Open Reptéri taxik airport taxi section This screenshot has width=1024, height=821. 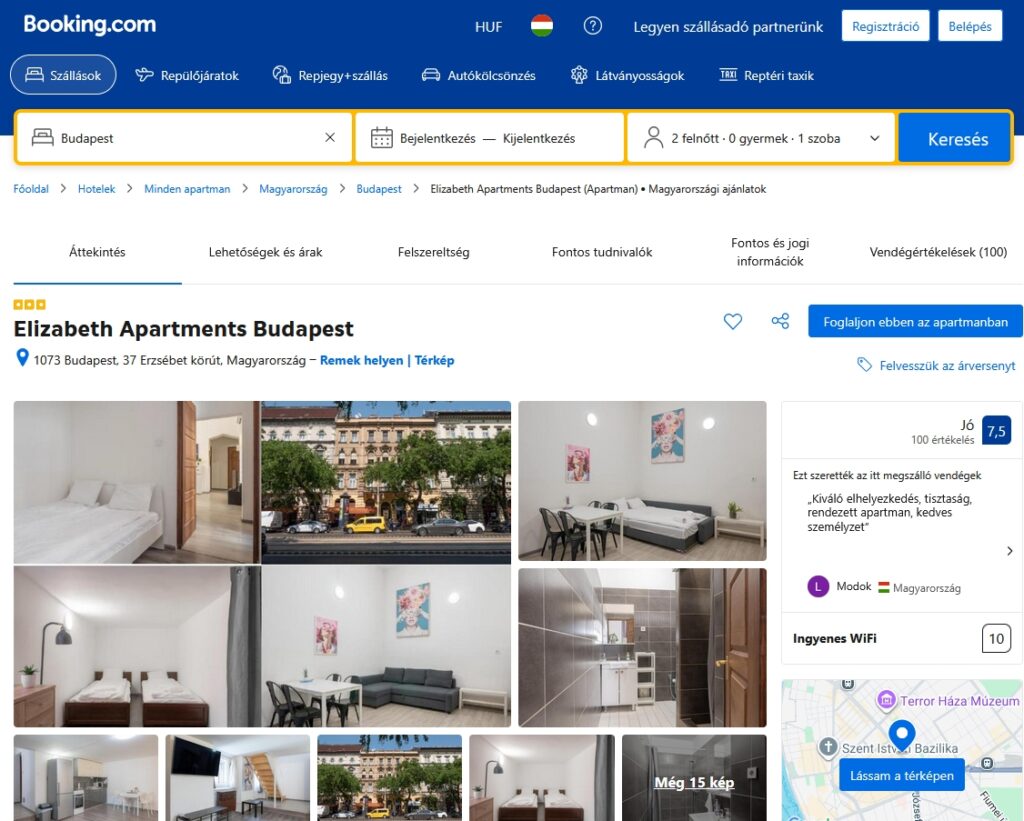point(766,75)
